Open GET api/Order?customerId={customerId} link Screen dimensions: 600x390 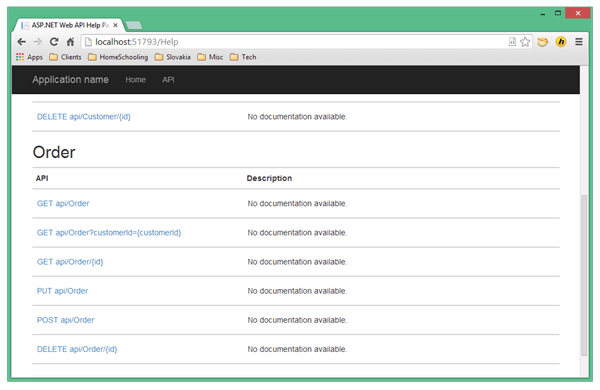pyautogui.click(x=109, y=233)
